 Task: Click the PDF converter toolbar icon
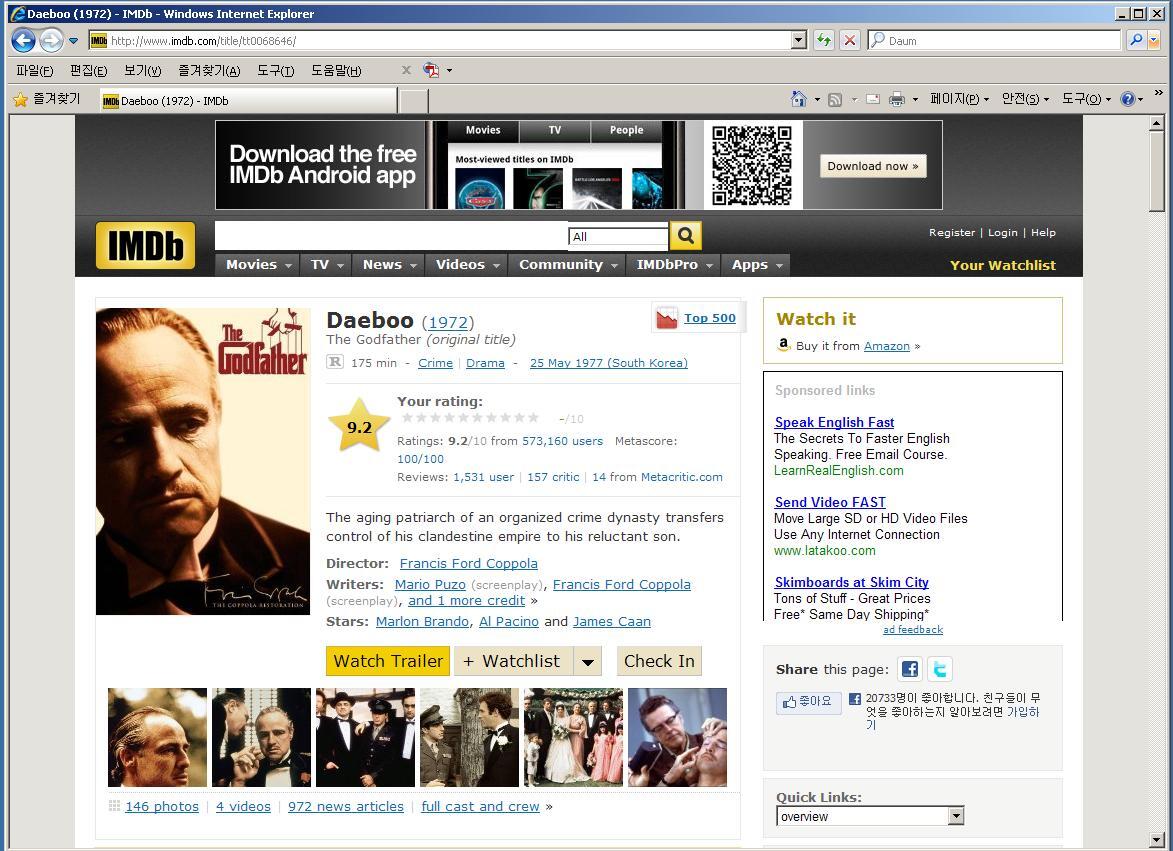click(431, 70)
